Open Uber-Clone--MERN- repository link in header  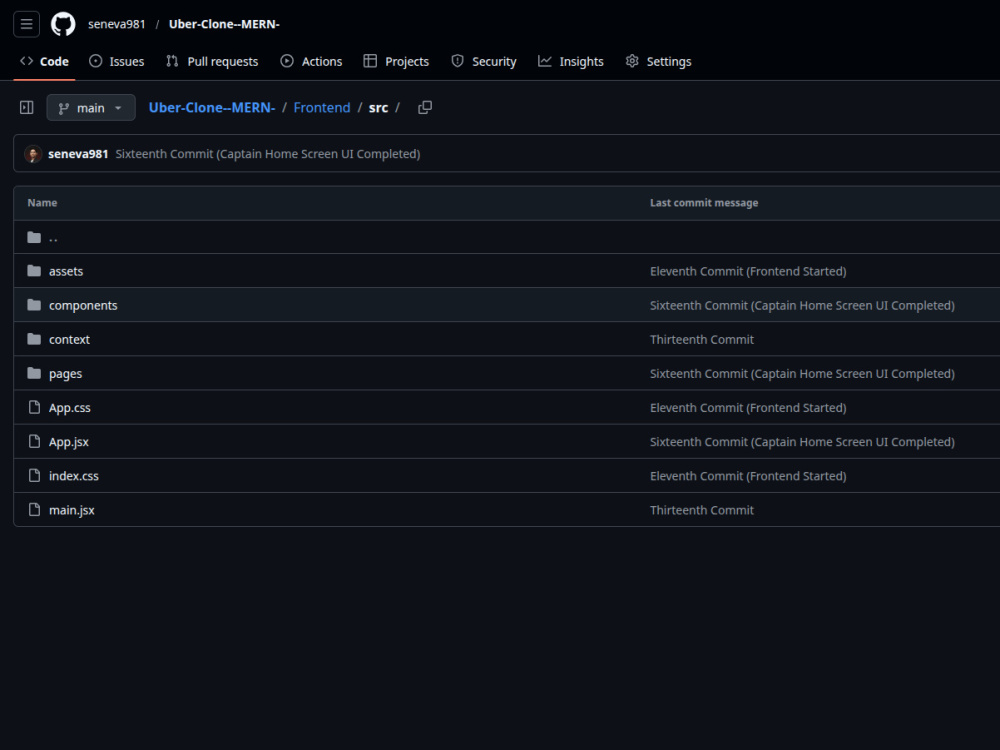tap(224, 24)
